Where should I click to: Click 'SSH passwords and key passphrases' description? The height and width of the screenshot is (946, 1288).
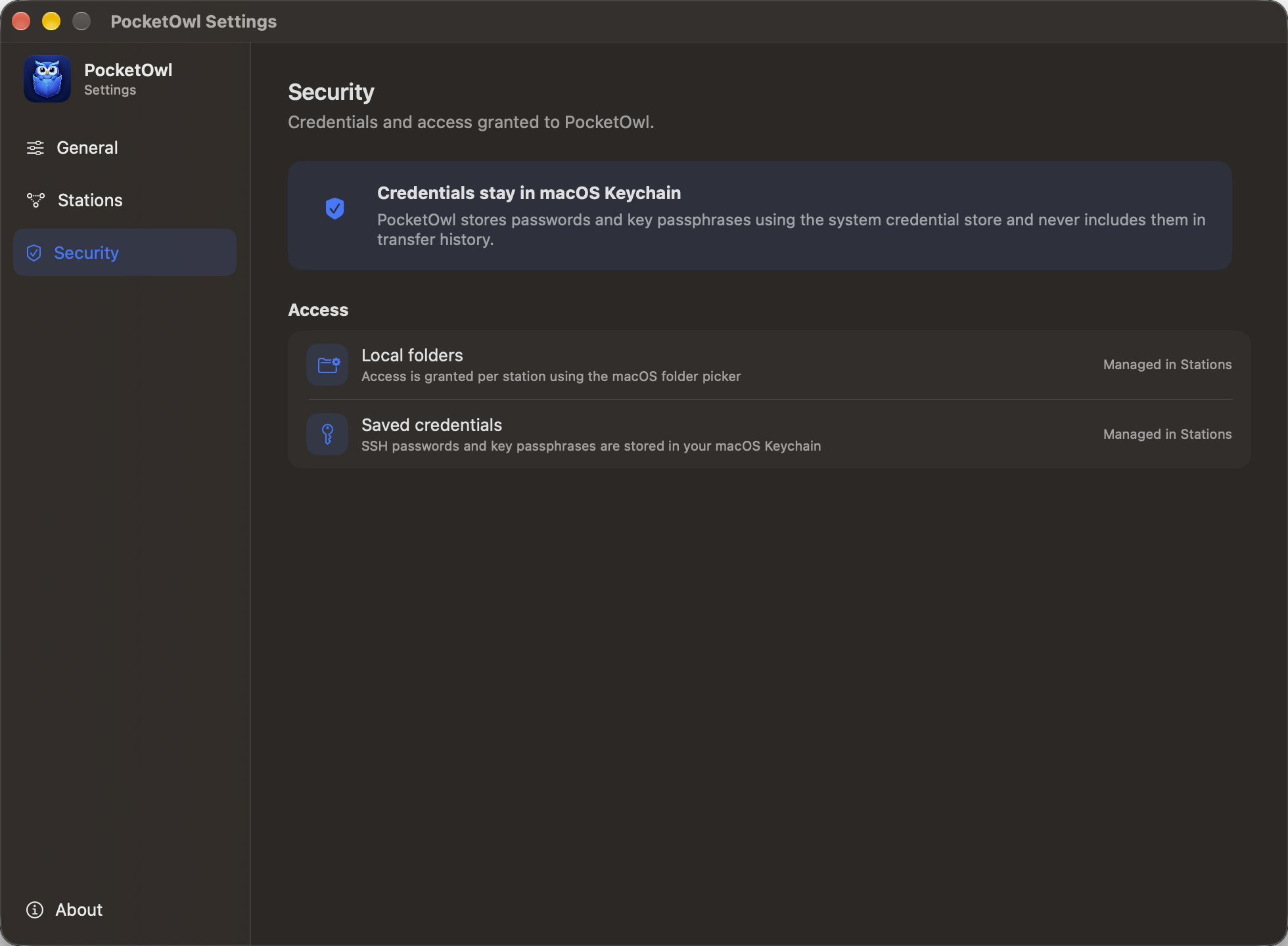pyautogui.click(x=591, y=446)
